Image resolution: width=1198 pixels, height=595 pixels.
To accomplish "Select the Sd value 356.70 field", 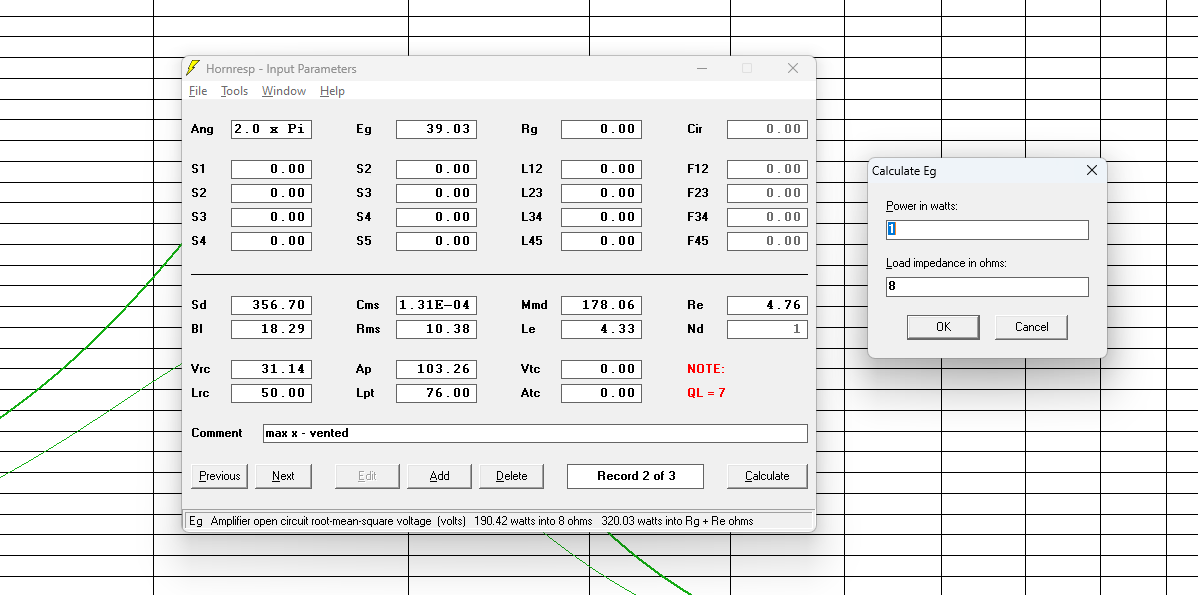I will coord(271,305).
